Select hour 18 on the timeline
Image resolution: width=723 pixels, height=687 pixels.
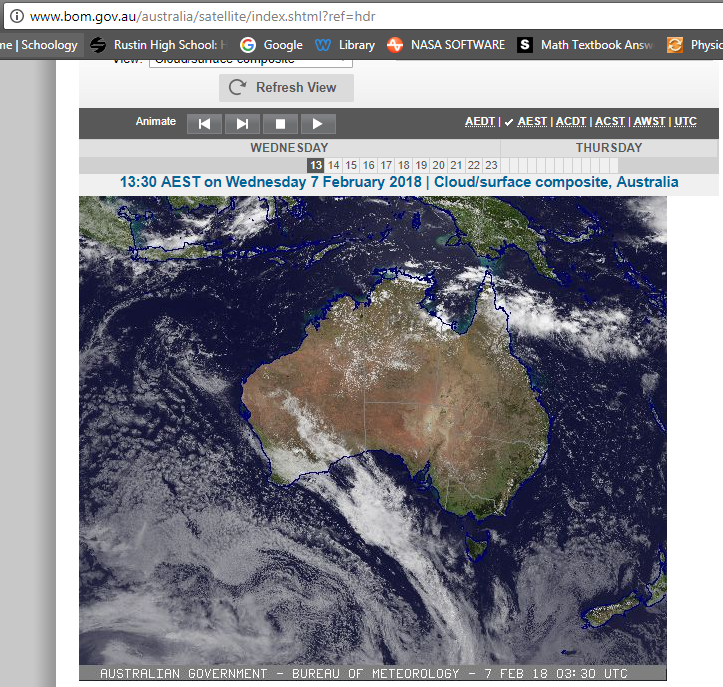[403, 165]
